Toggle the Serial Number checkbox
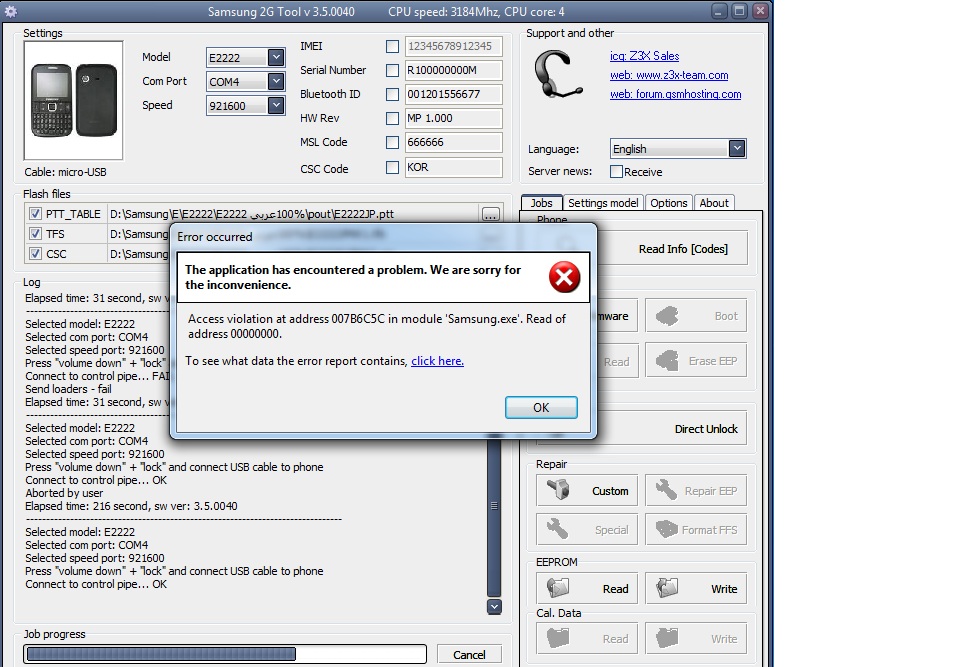This screenshot has height=667, width=960. (392, 70)
